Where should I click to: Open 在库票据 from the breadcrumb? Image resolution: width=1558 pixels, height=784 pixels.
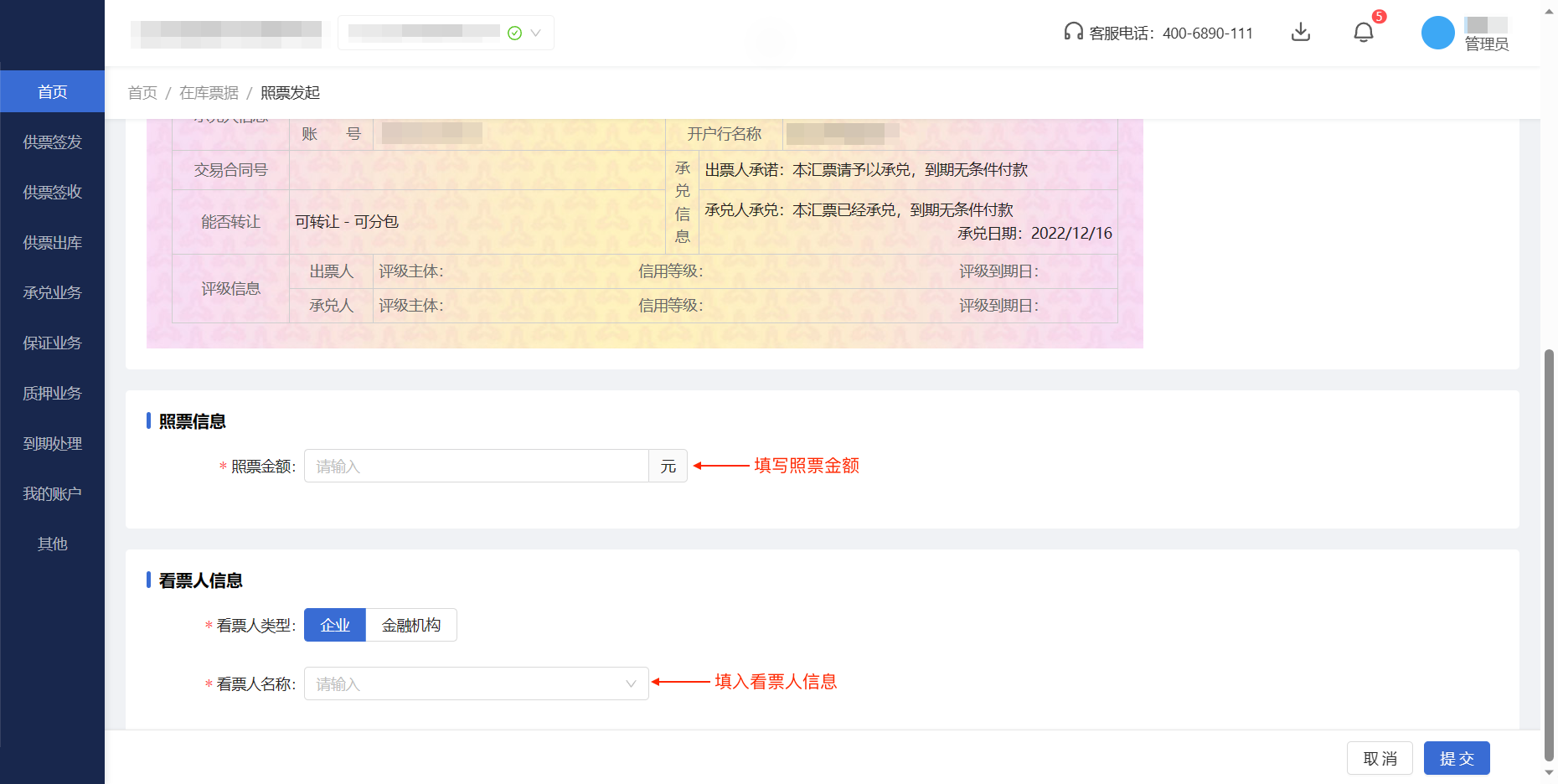[x=209, y=92]
